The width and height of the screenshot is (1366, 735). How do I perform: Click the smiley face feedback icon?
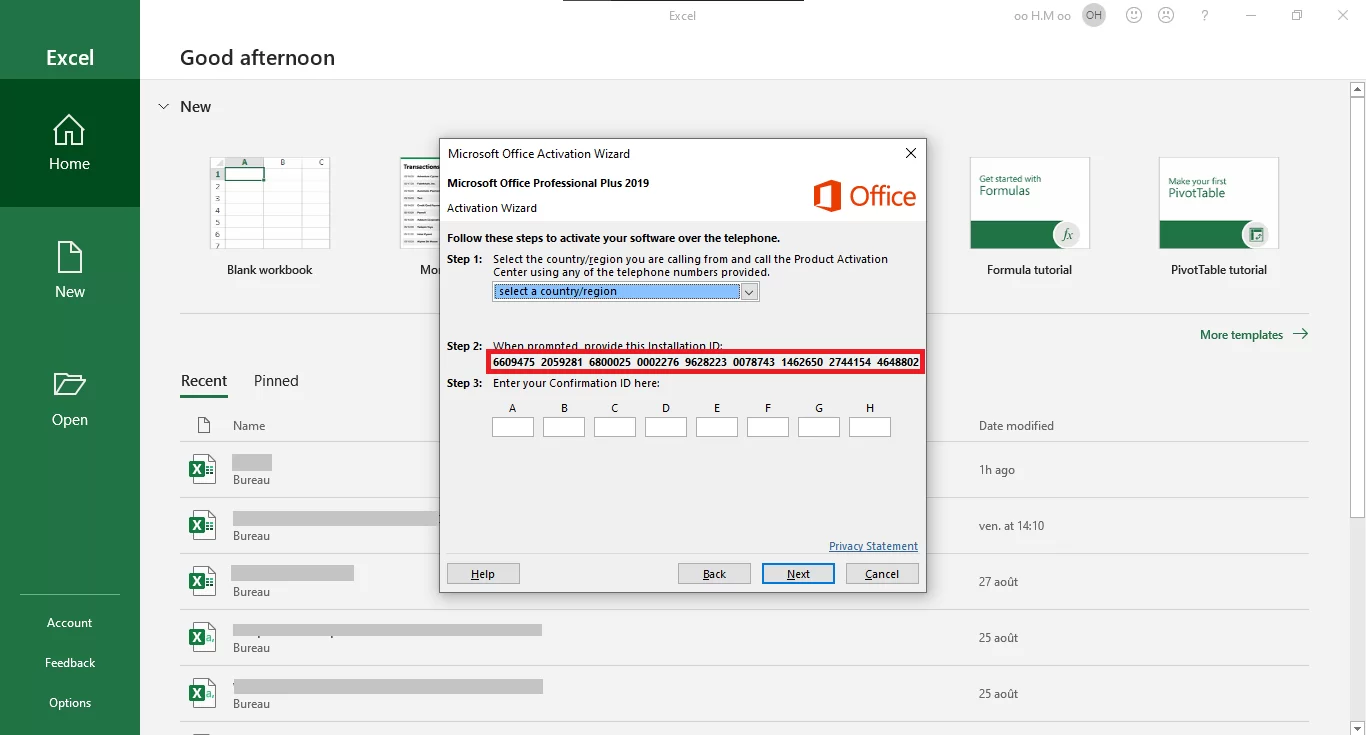pyautogui.click(x=1134, y=15)
